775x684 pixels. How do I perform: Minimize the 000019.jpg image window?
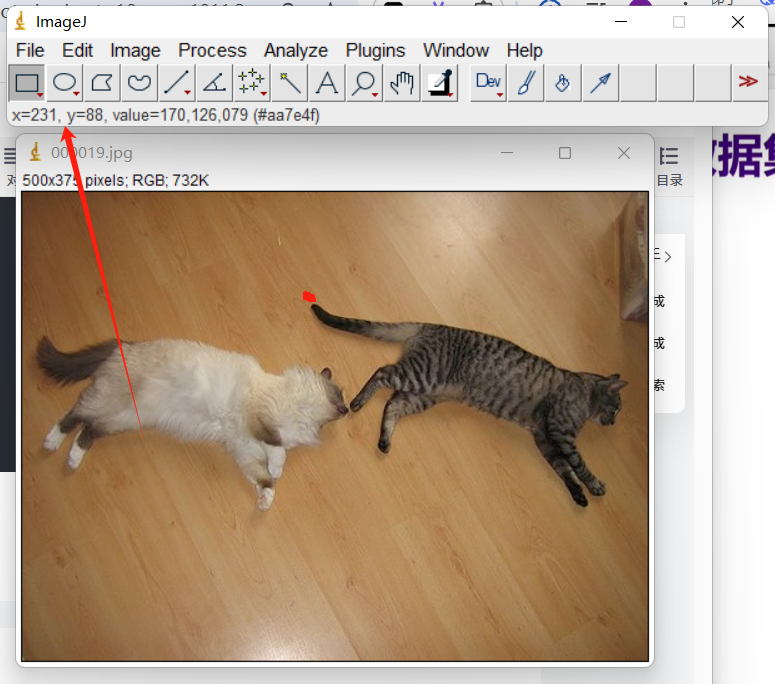click(507, 153)
